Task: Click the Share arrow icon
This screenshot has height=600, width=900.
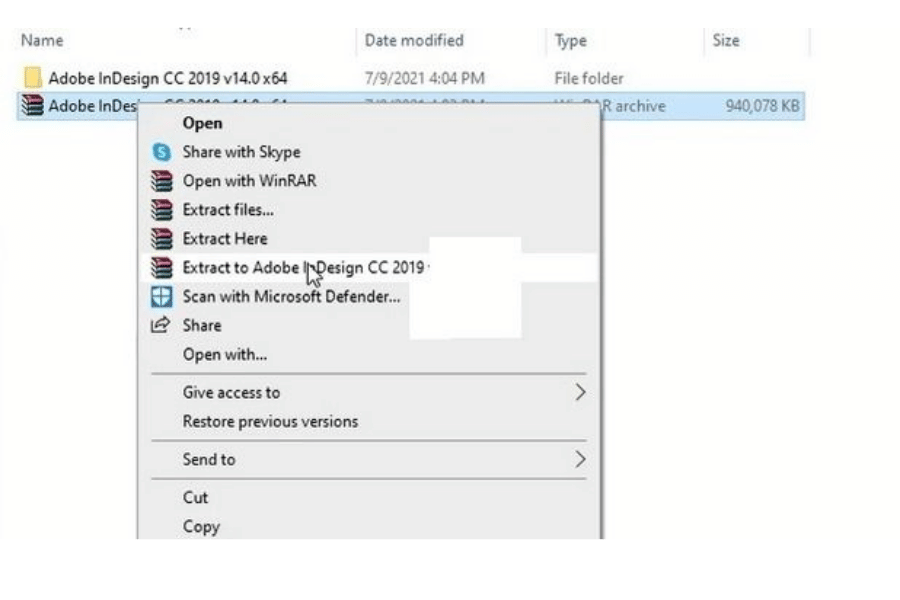Action: point(161,325)
